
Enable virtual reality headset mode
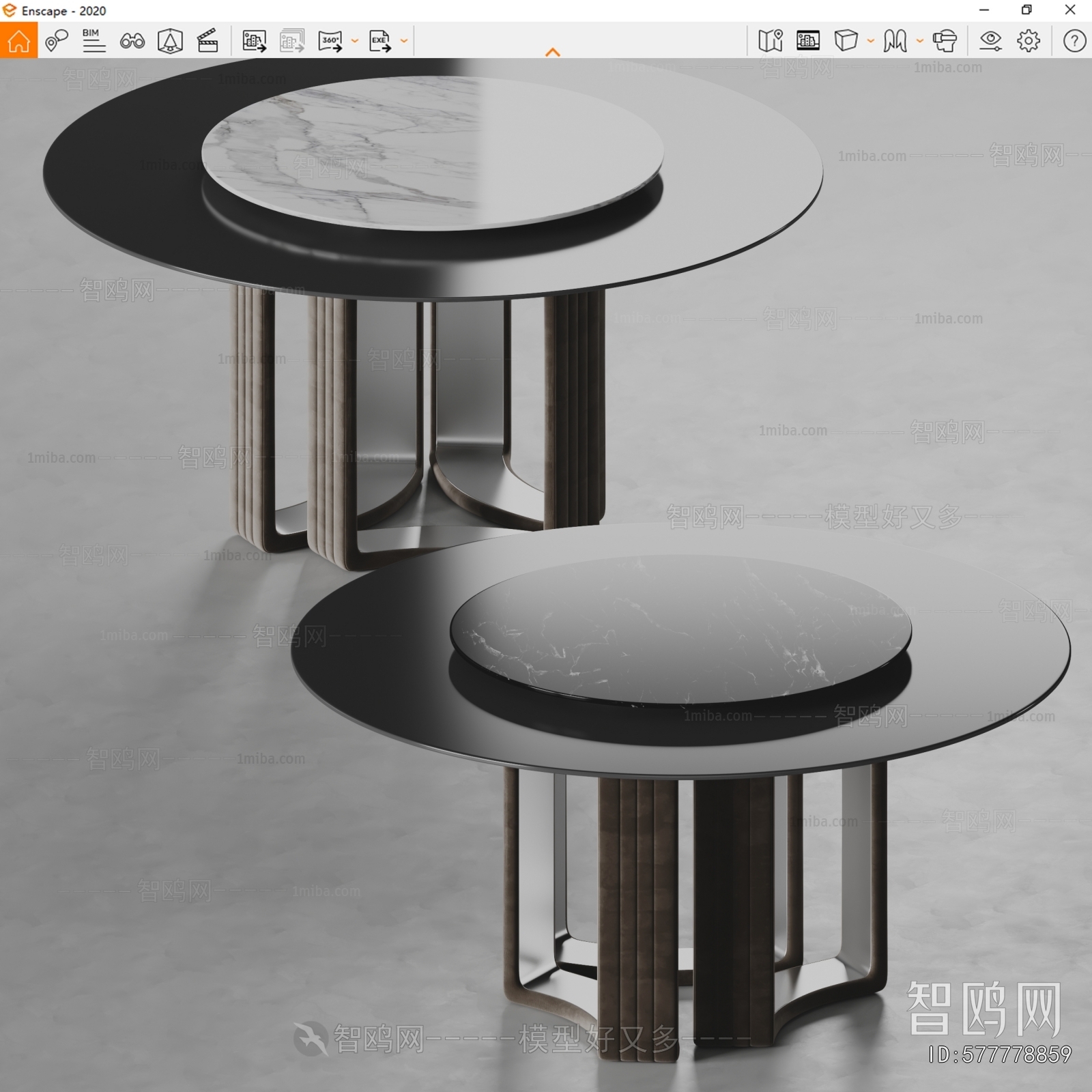click(945, 41)
